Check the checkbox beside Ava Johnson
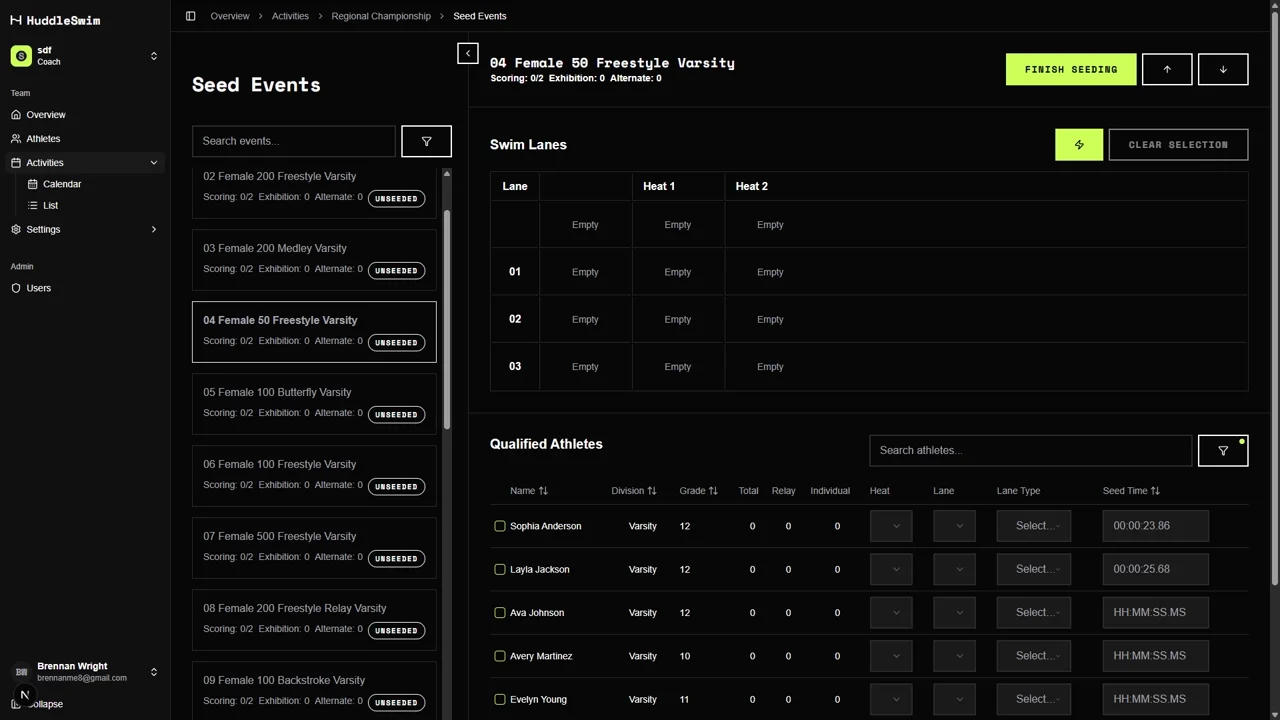 pos(499,612)
